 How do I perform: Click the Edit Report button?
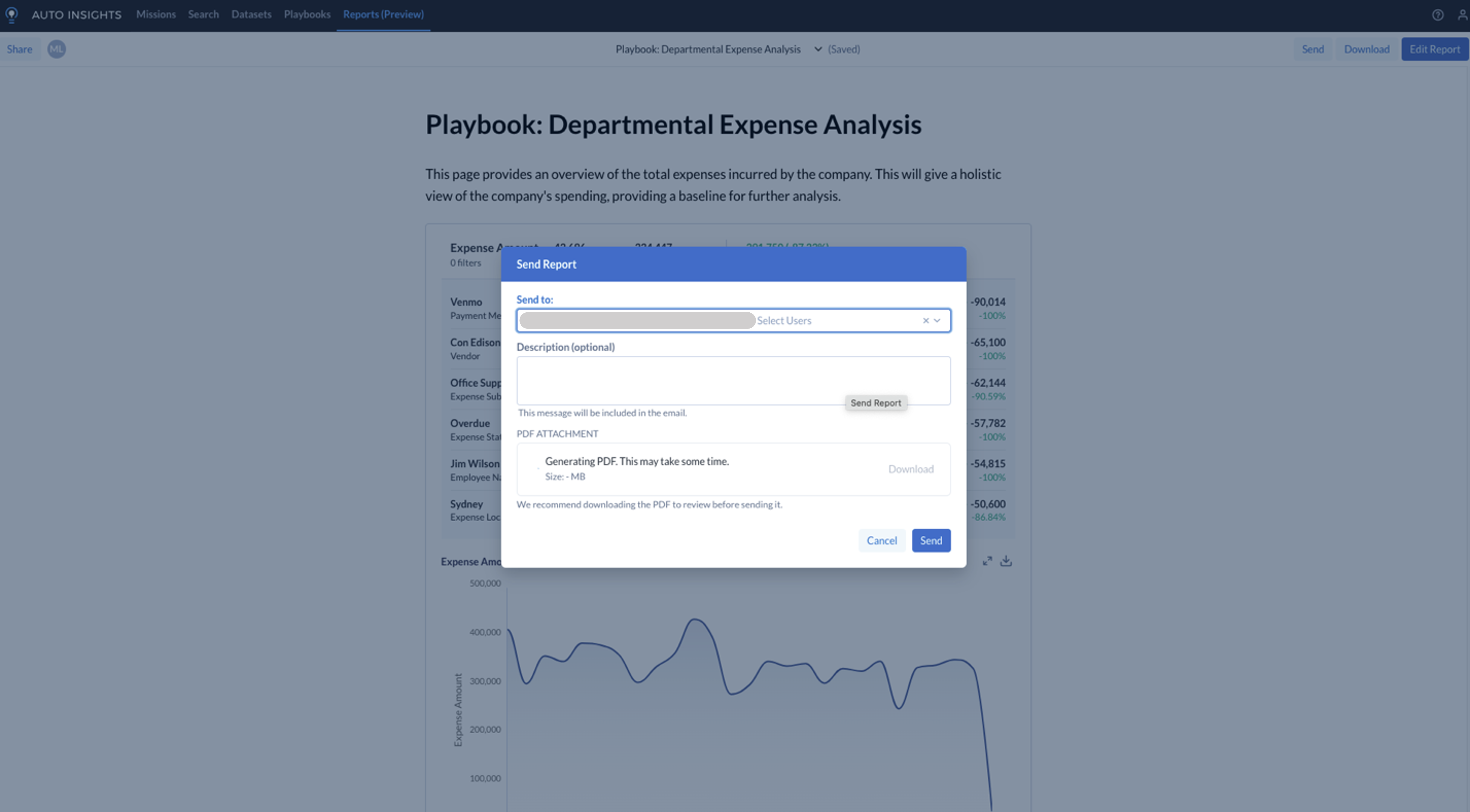pos(1435,49)
